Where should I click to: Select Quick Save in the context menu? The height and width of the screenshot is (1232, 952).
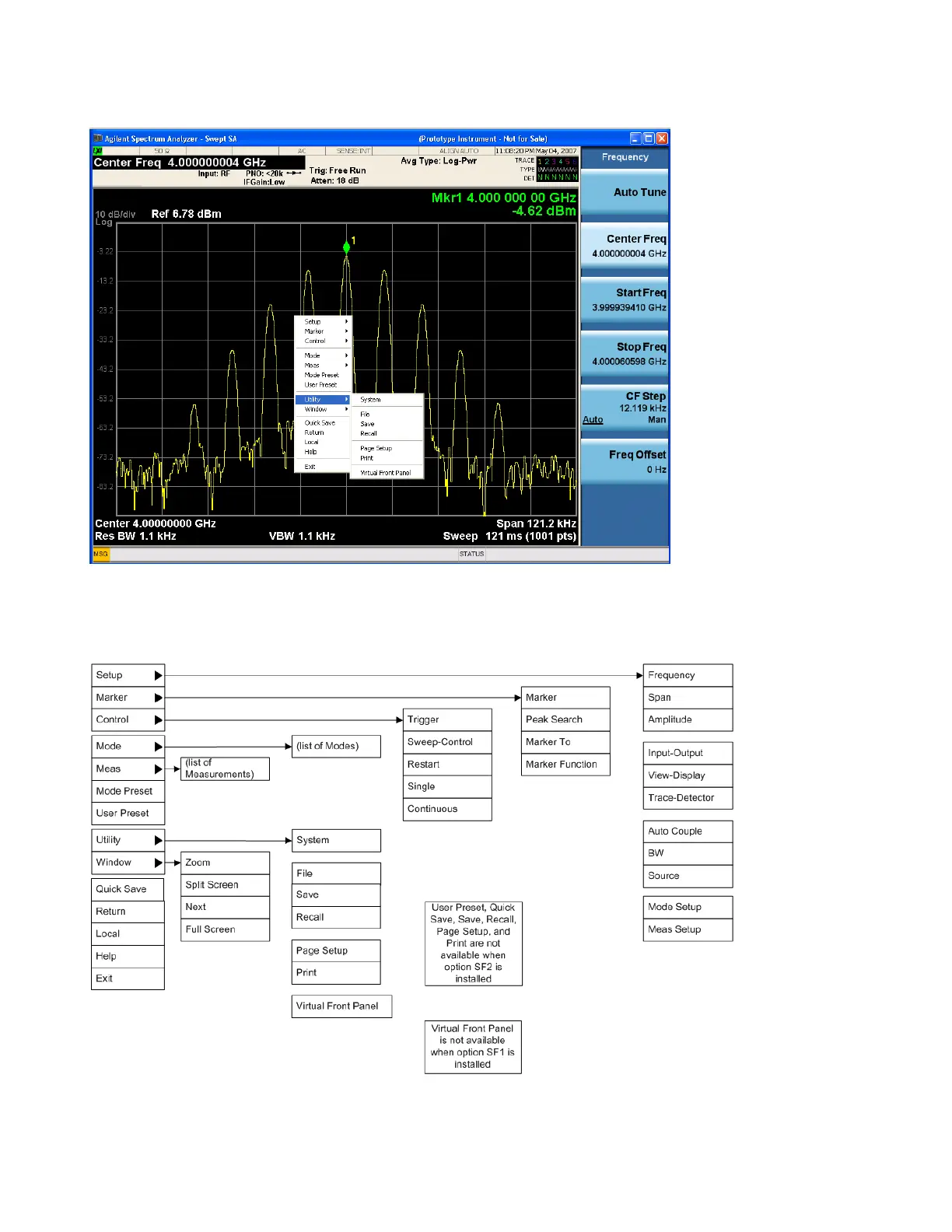click(x=320, y=423)
